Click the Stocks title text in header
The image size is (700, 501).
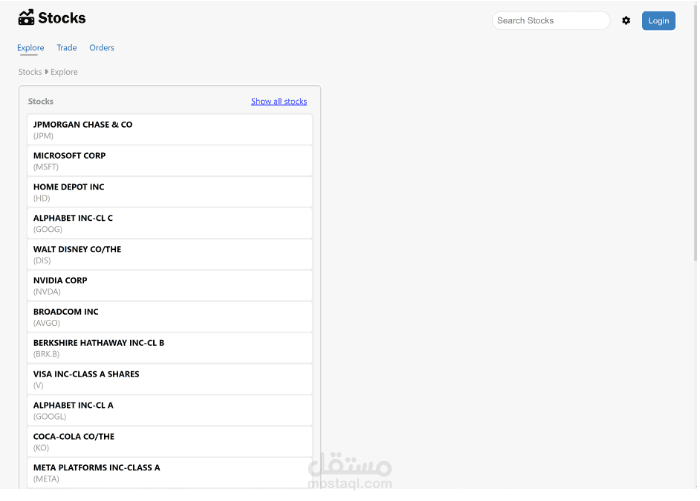point(62,18)
